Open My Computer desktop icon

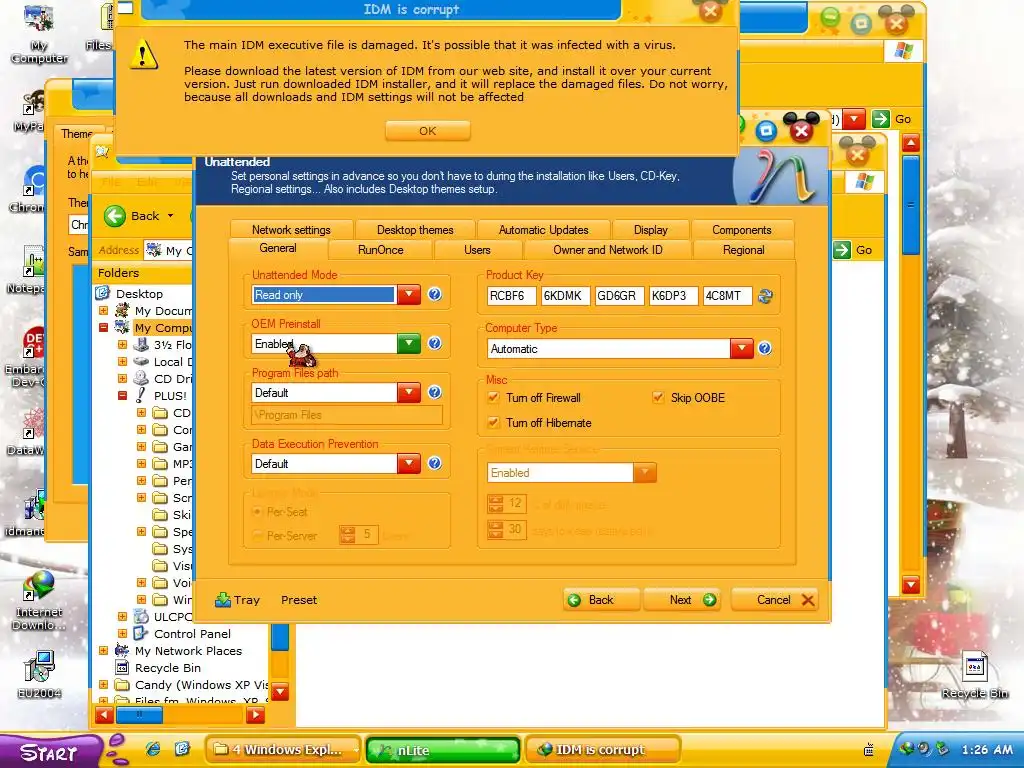point(39,33)
